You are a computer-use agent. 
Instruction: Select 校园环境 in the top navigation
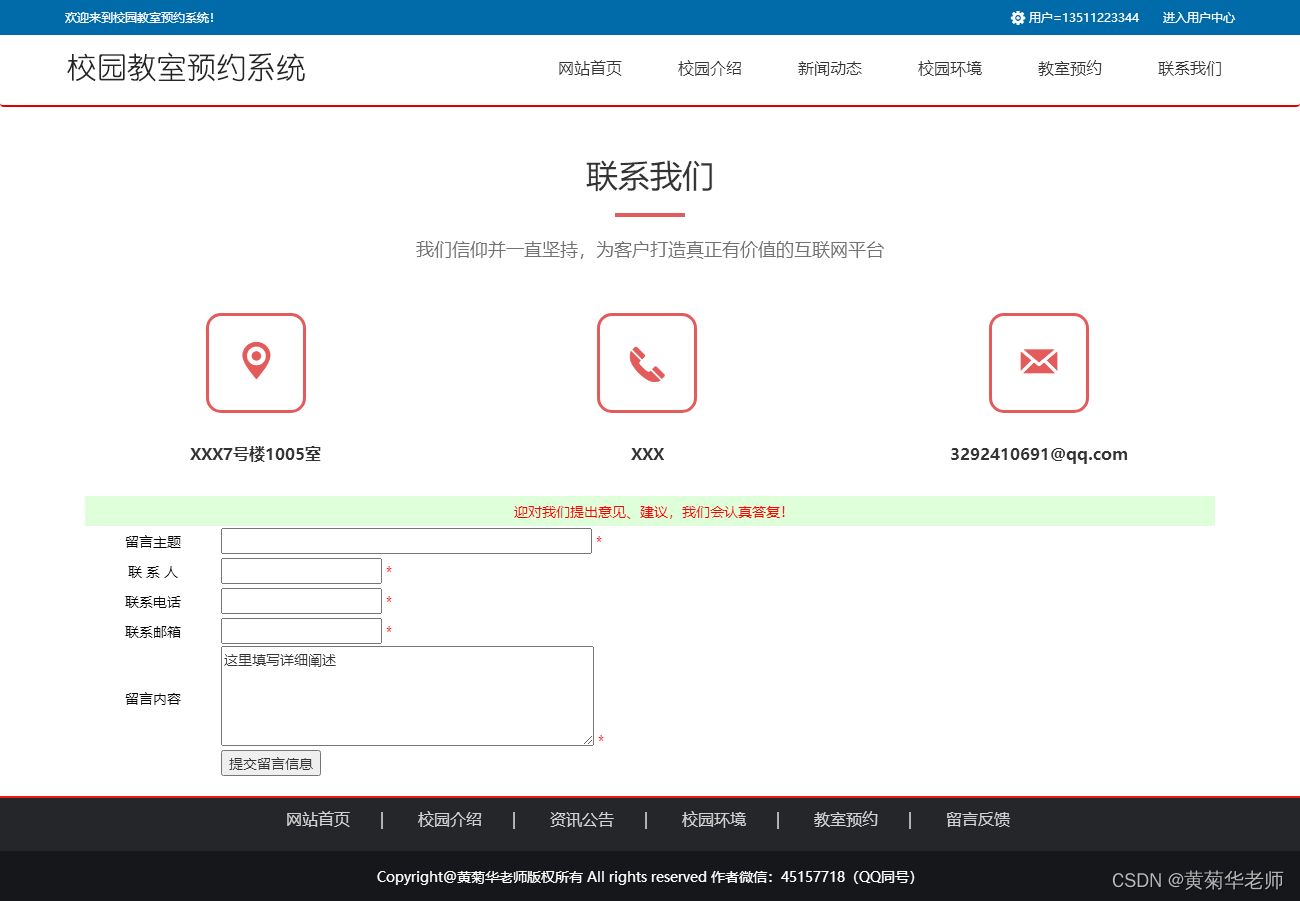coord(949,68)
